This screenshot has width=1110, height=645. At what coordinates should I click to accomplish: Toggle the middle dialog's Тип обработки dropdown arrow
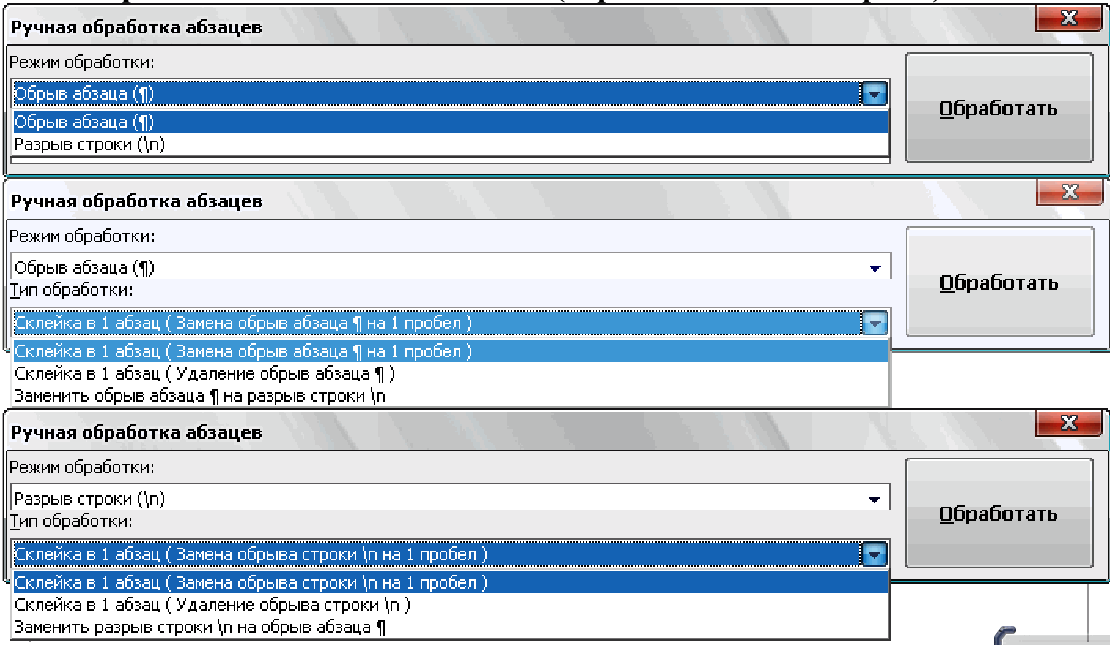pos(875,324)
